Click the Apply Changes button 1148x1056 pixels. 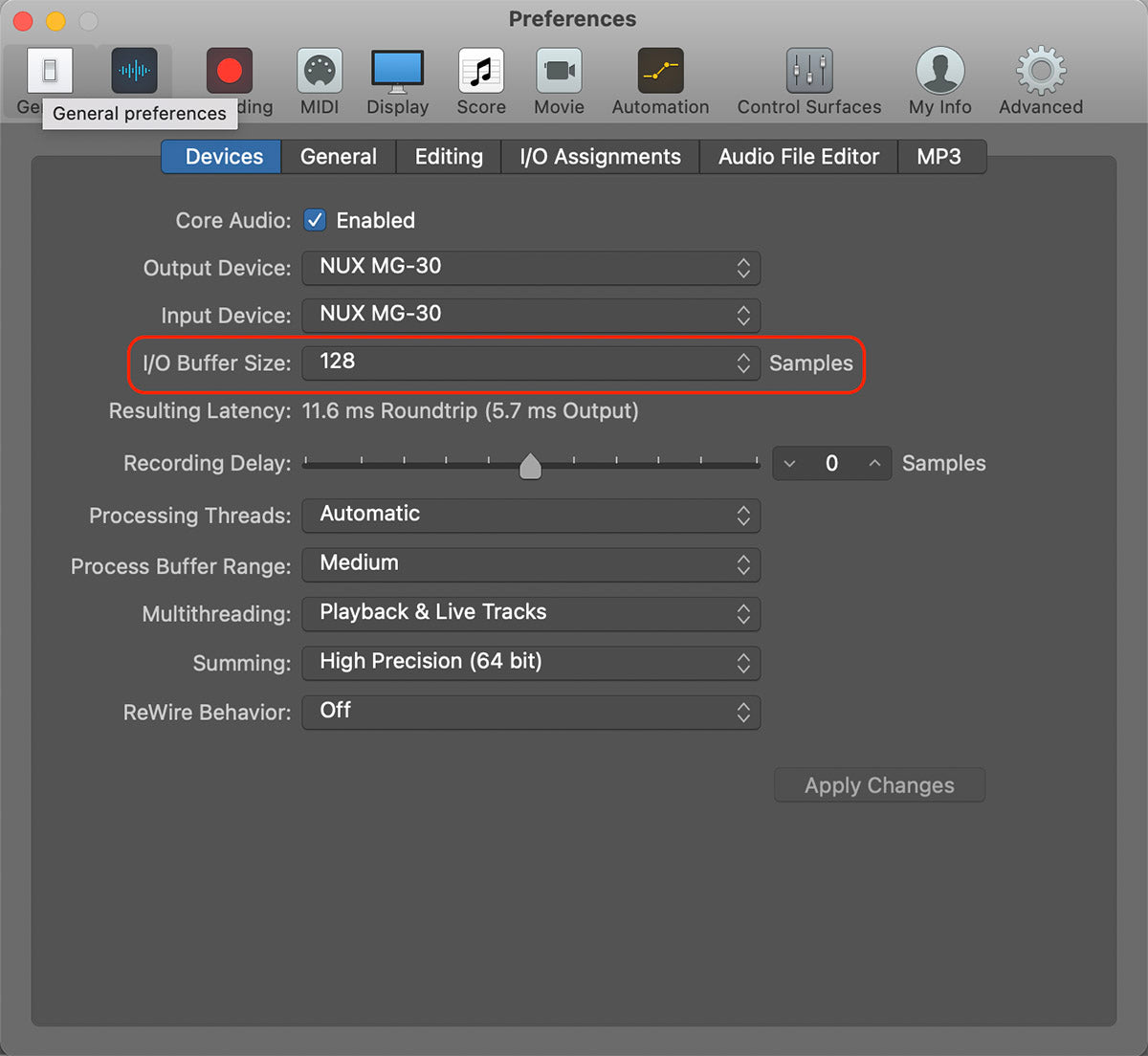pos(879,785)
